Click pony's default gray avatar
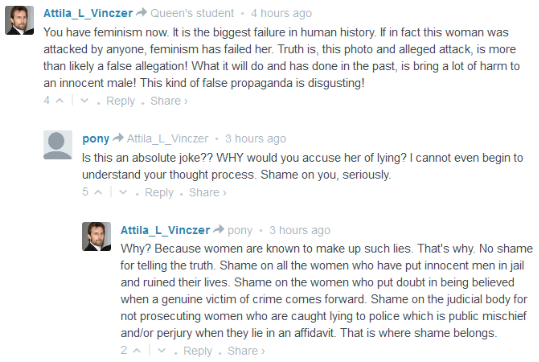This screenshot has width=539, height=362. [x=58, y=145]
